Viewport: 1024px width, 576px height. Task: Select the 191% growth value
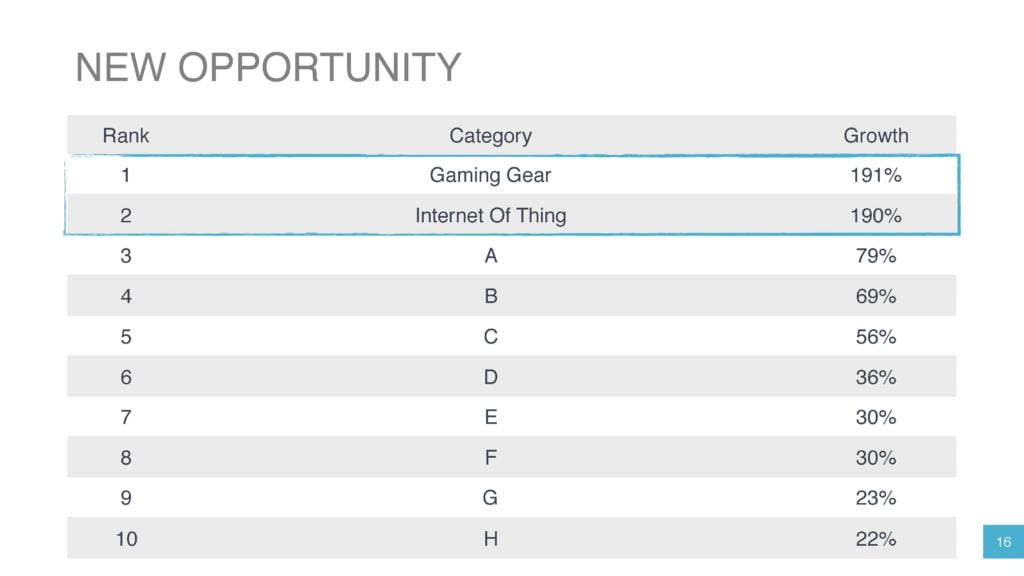point(876,175)
